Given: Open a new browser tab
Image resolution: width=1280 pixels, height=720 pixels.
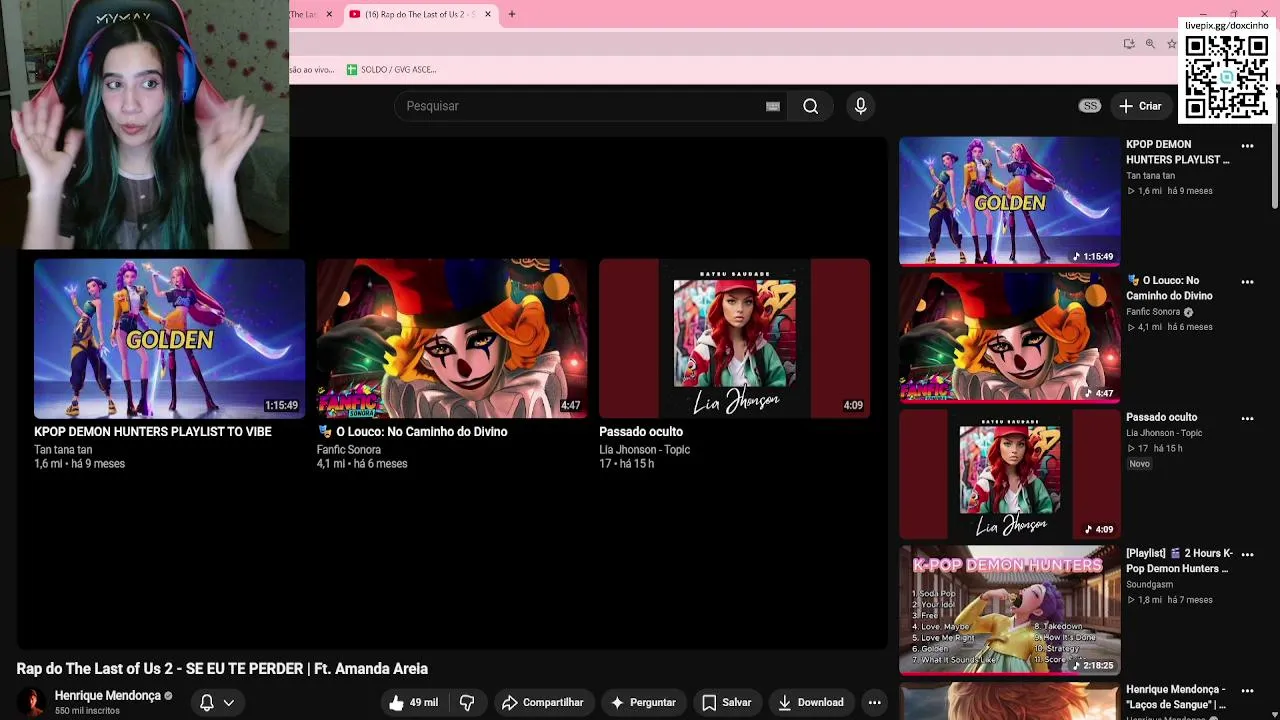Looking at the screenshot, I should point(512,14).
